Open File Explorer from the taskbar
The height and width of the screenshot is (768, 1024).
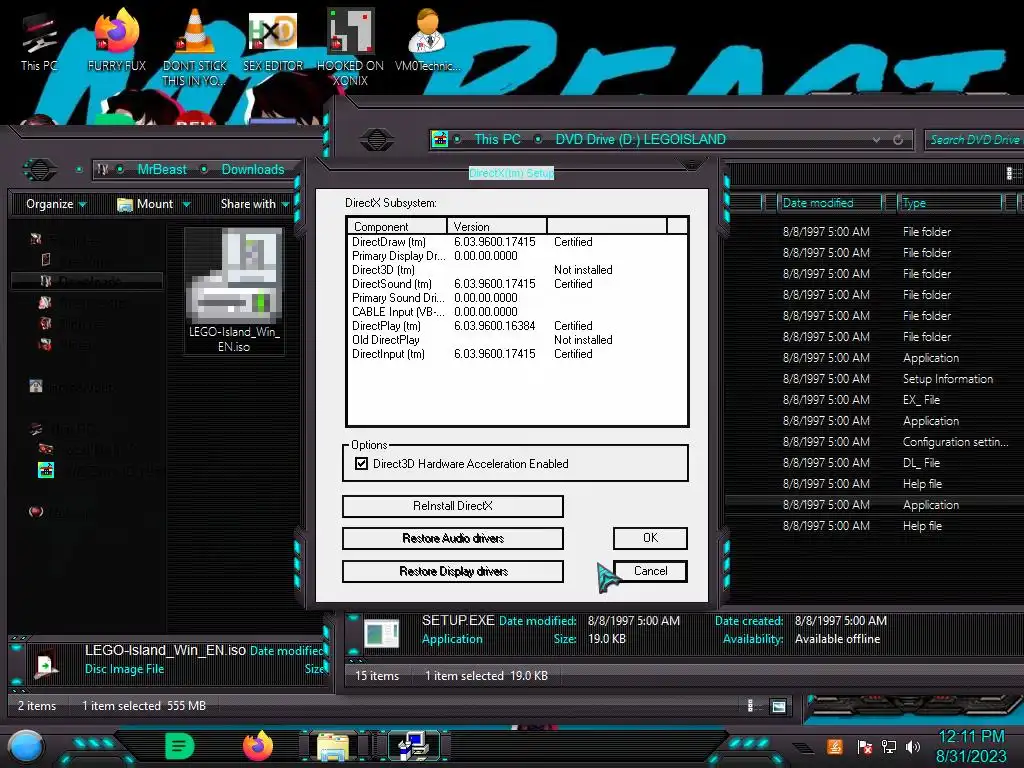click(x=334, y=747)
